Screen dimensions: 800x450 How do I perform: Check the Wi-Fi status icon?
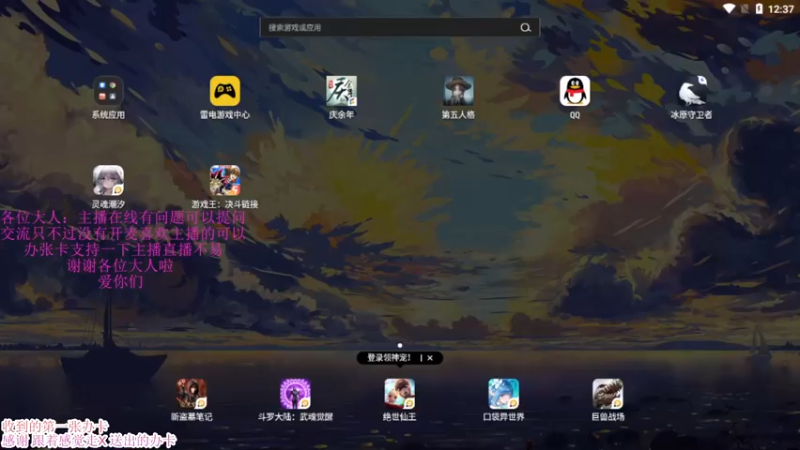729,9
